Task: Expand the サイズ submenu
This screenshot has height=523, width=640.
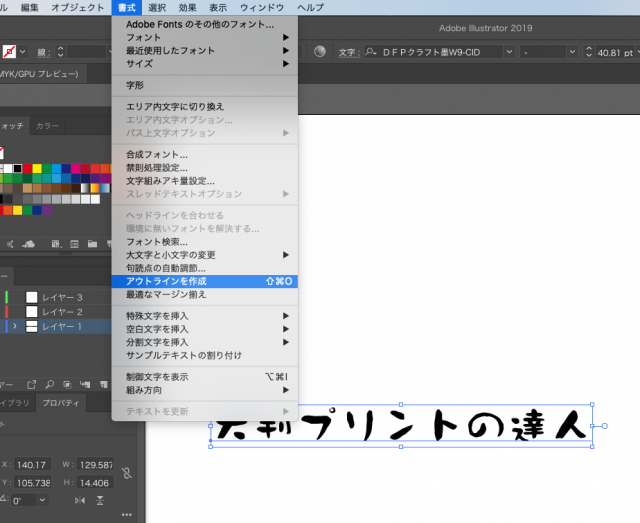Action: 204,64
